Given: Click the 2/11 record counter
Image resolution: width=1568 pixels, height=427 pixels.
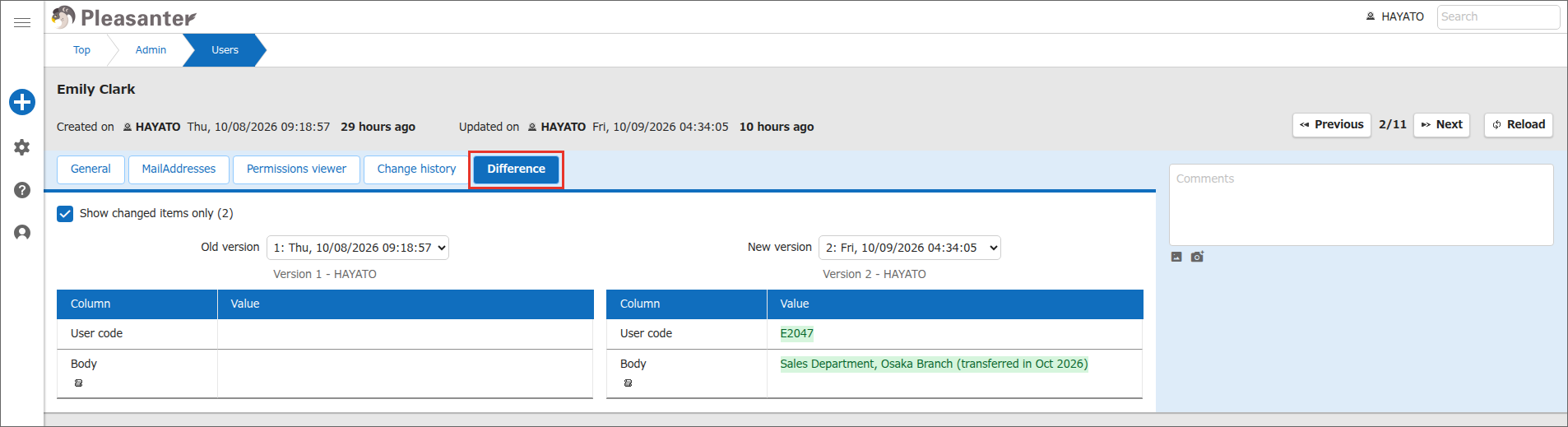Looking at the screenshot, I should (1392, 125).
